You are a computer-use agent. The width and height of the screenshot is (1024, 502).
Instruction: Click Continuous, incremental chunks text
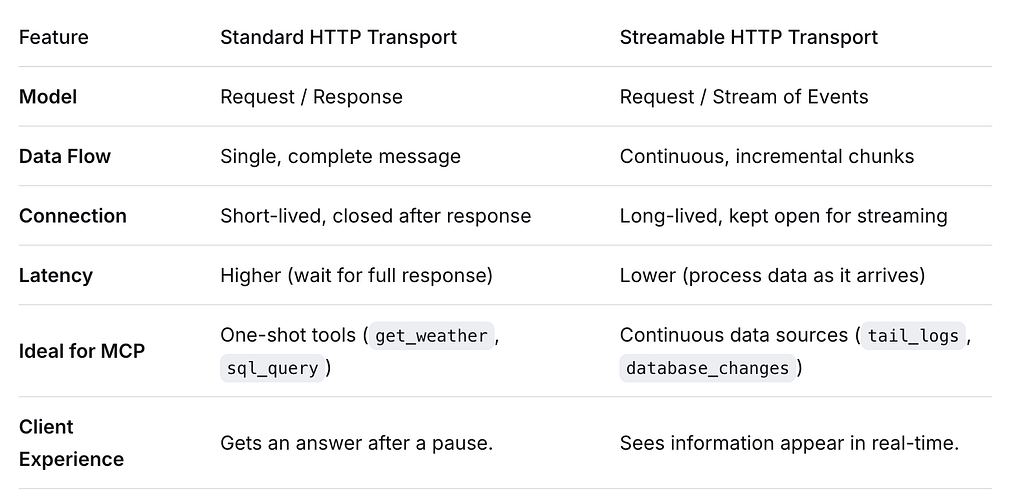767,157
